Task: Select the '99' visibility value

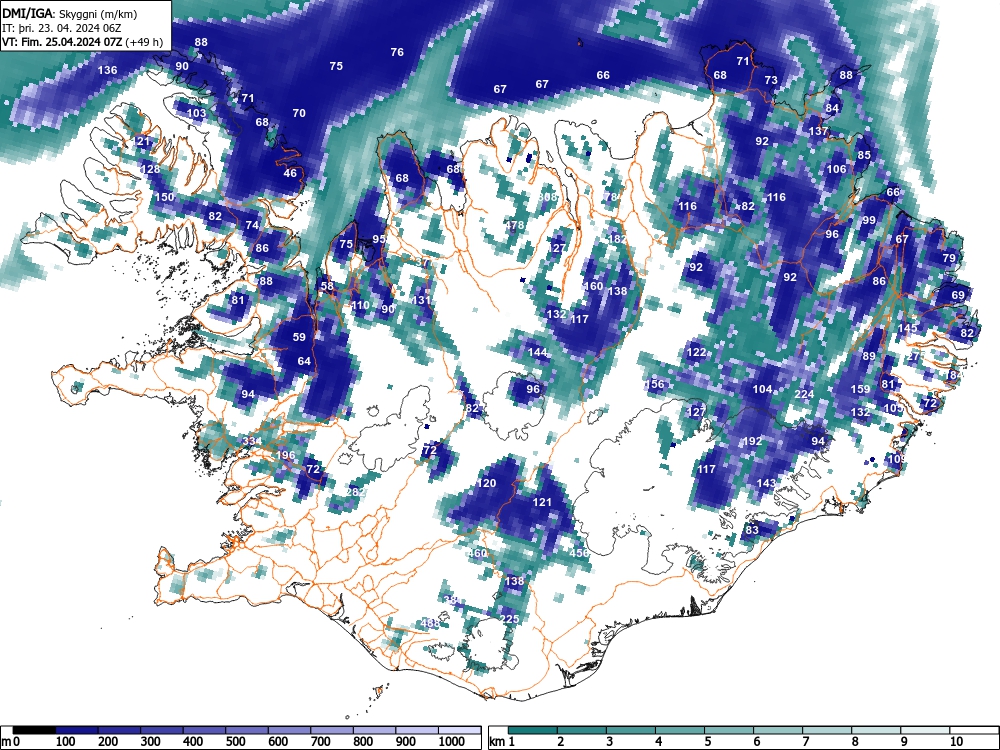Action: [869, 220]
